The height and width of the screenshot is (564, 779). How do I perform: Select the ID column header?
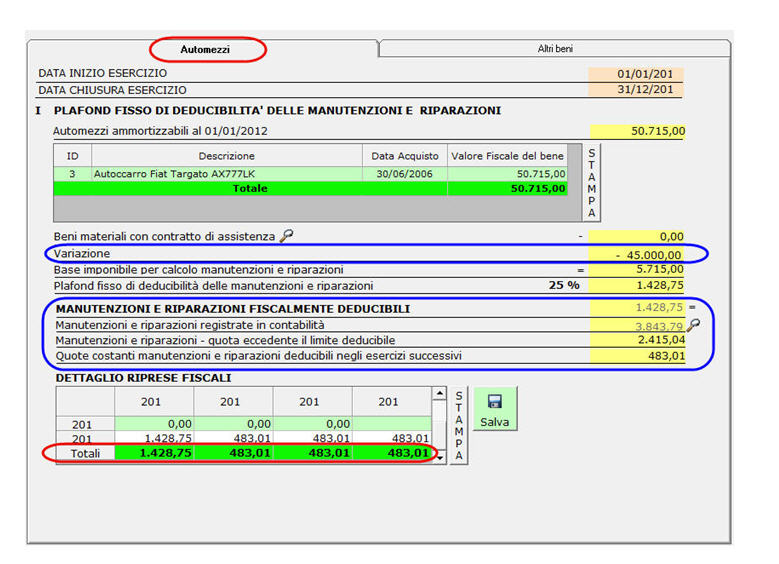coord(73,156)
